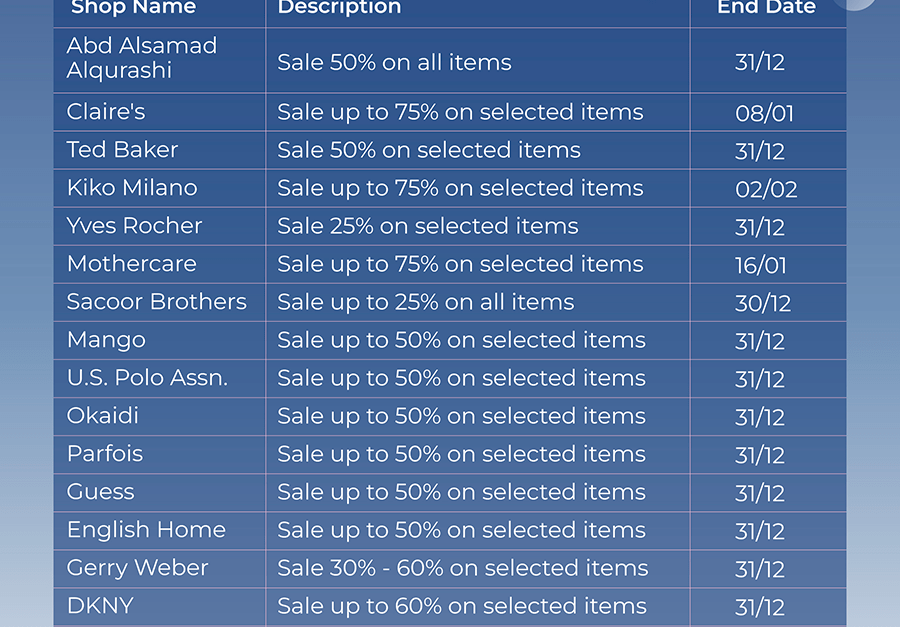The width and height of the screenshot is (900, 627).
Task: Click the 02/02 end date for Kiko Milano
Action: [766, 189]
